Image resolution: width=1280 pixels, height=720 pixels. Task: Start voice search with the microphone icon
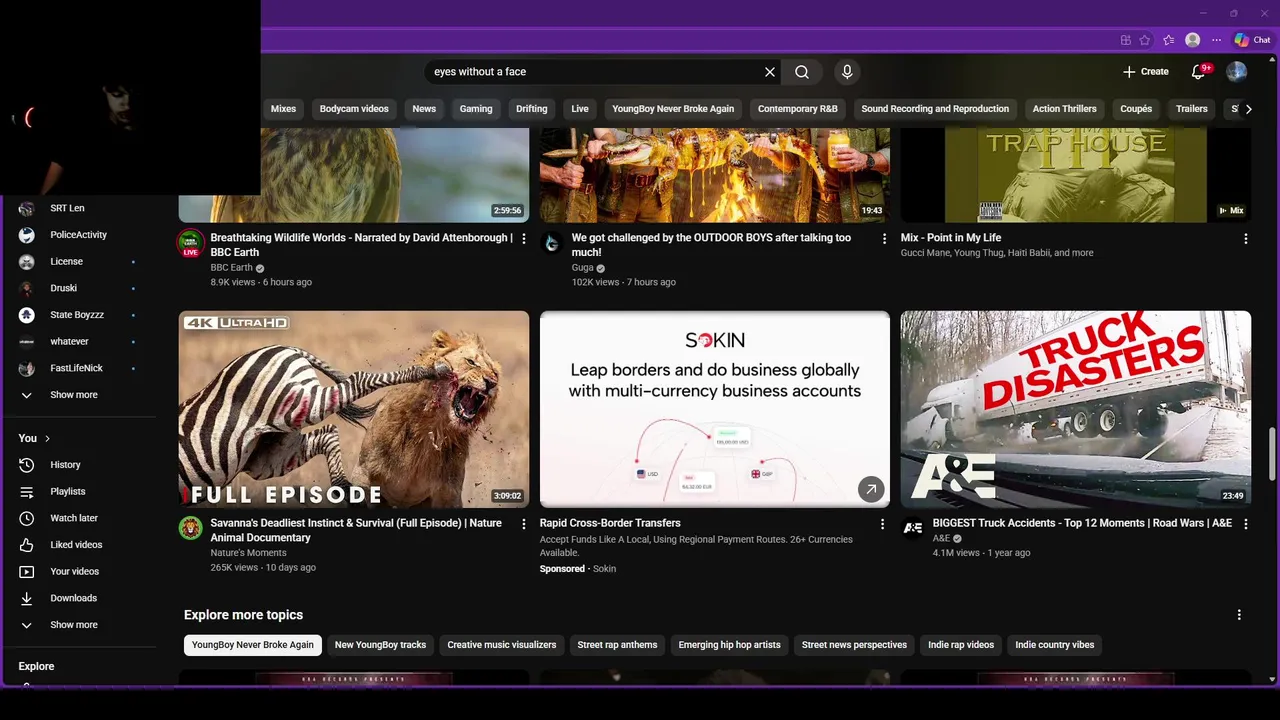[847, 72]
